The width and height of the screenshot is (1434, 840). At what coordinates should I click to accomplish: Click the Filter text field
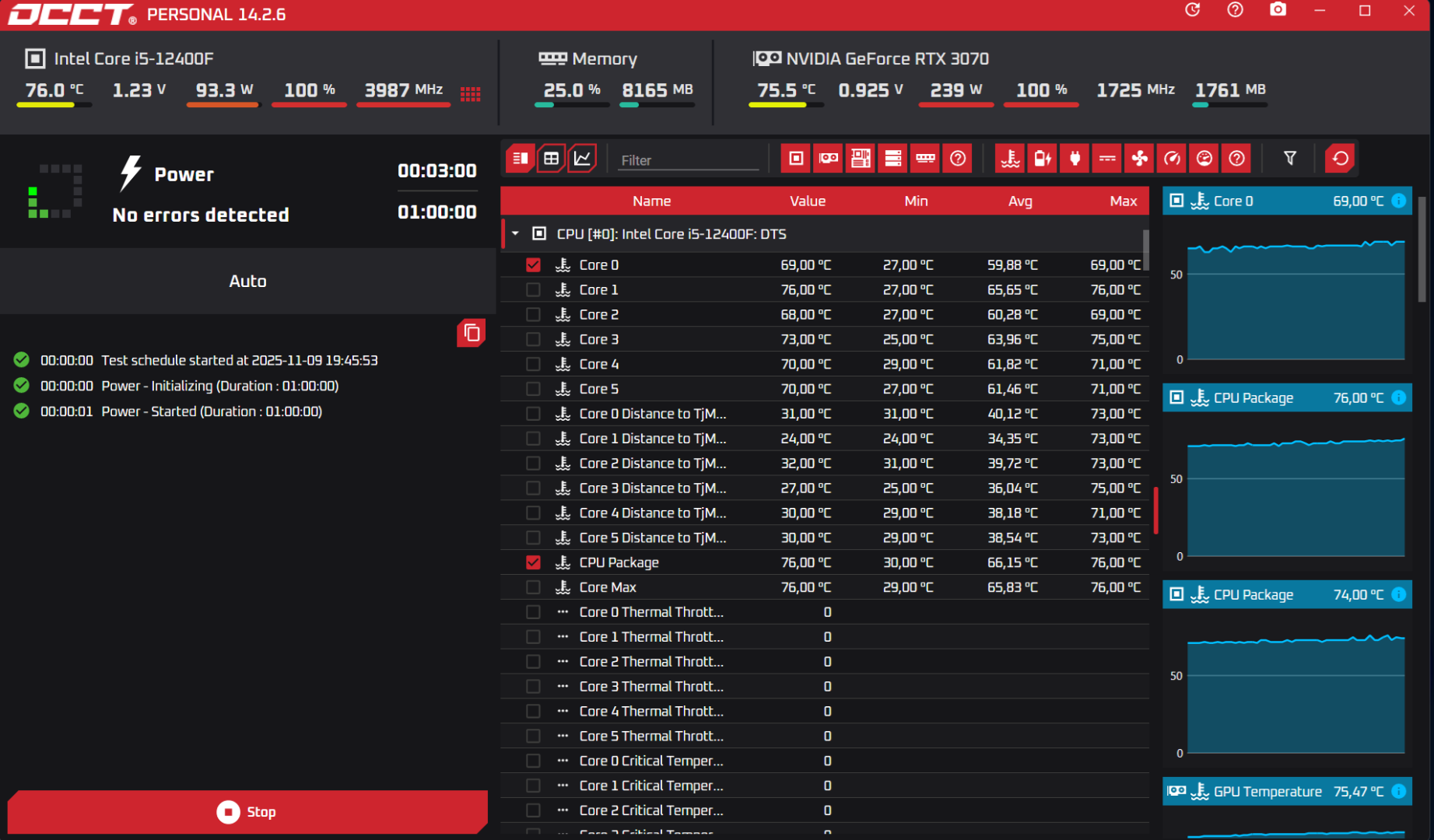pos(687,160)
